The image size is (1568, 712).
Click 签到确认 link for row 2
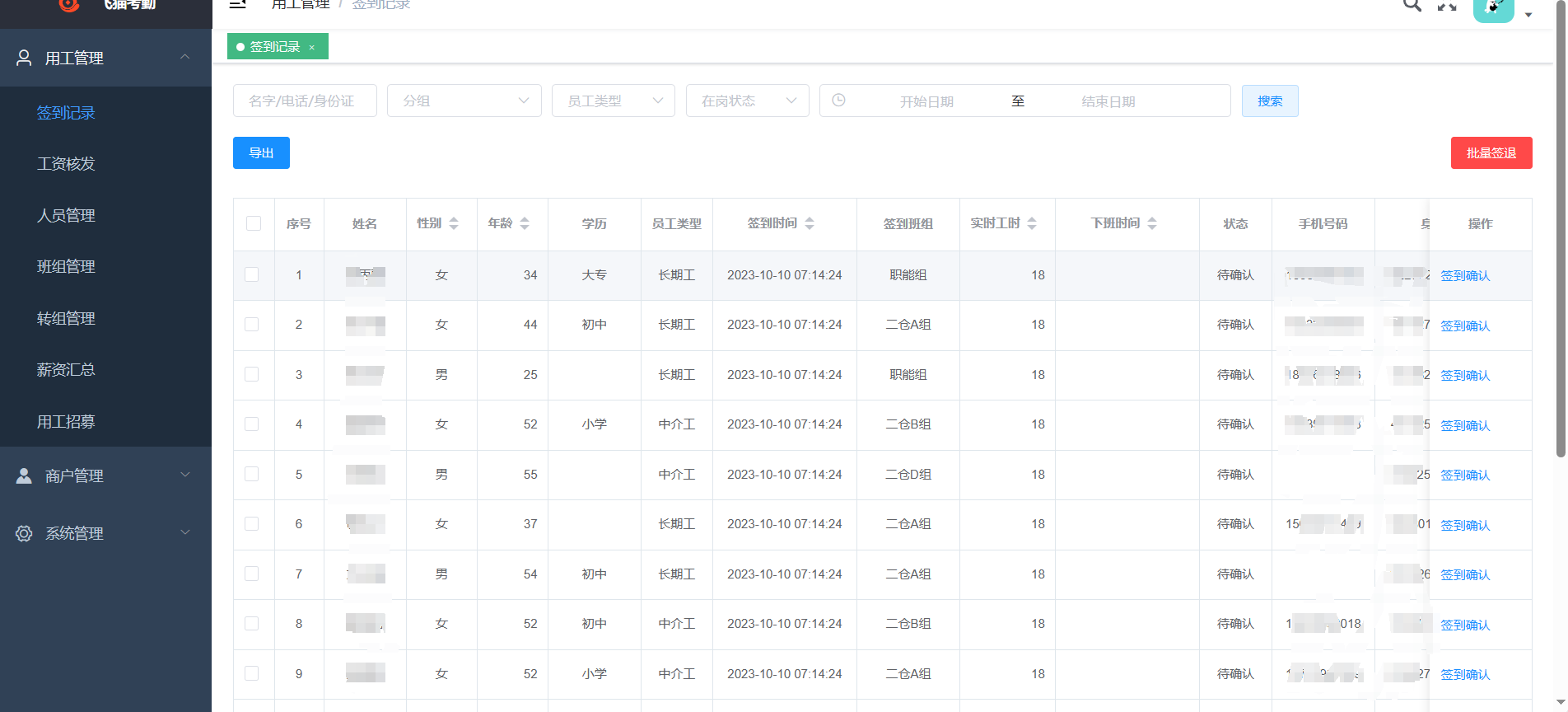(x=1465, y=326)
